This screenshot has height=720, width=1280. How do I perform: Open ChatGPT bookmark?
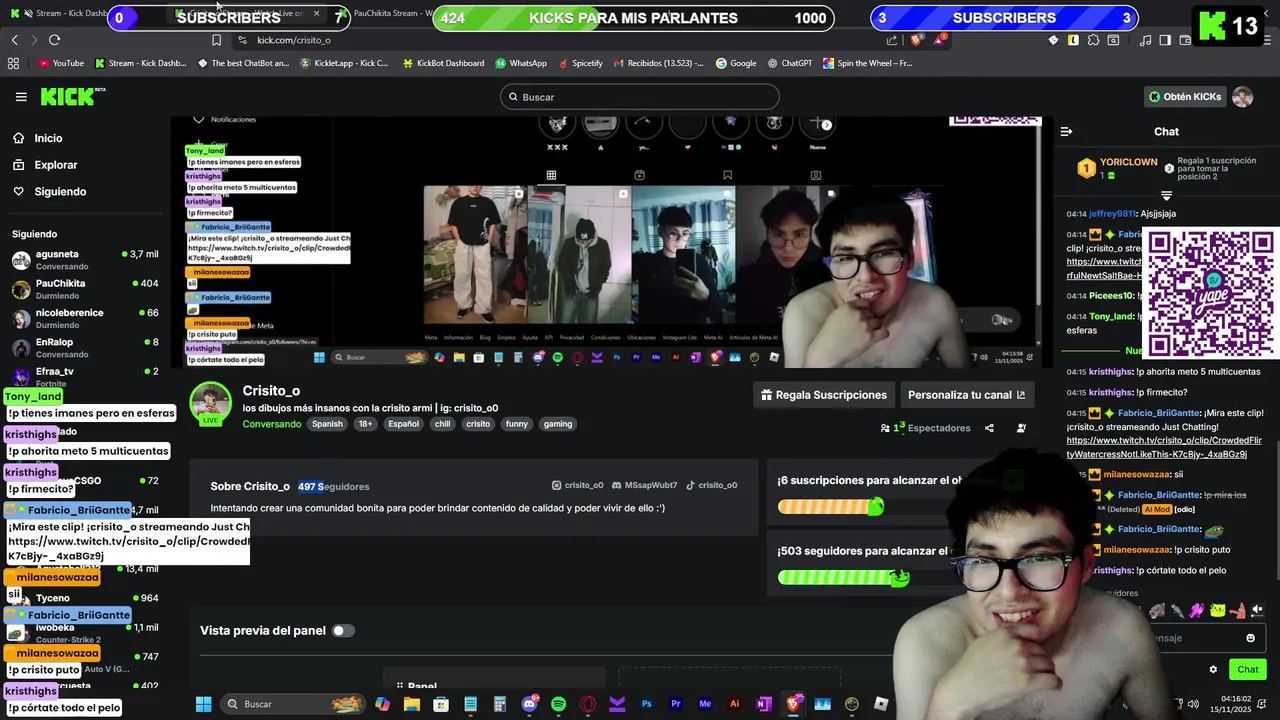[x=790, y=63]
